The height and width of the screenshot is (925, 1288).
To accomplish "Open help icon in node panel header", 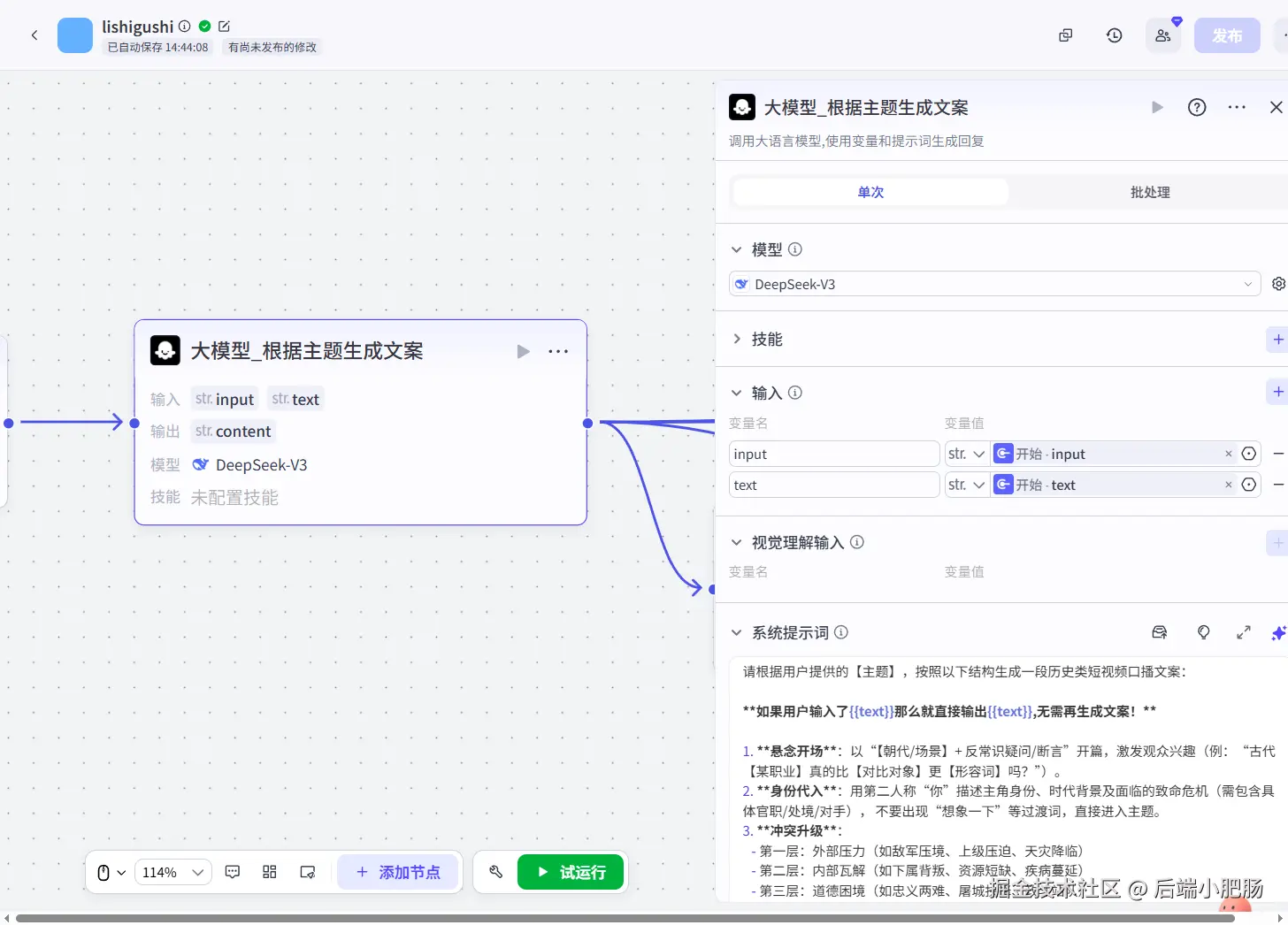I will point(1197,107).
